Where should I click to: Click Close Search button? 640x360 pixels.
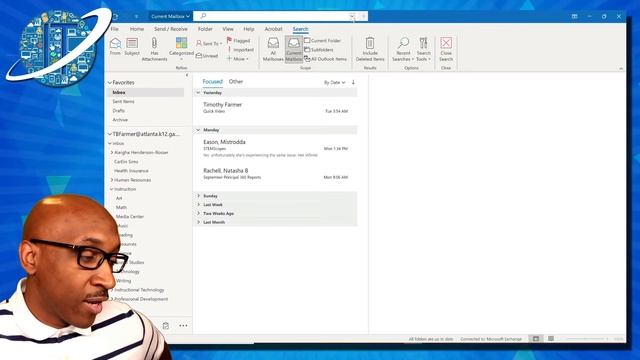click(446, 49)
